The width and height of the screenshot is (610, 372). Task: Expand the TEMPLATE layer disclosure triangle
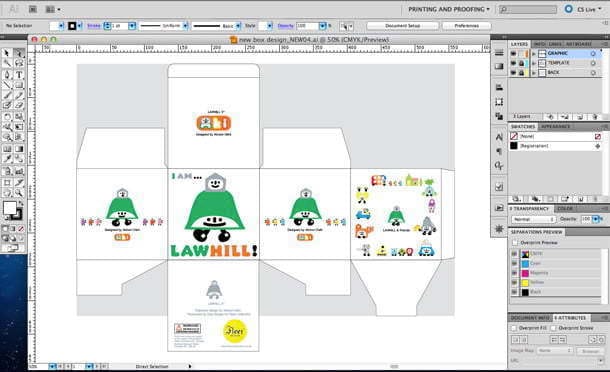click(x=534, y=63)
